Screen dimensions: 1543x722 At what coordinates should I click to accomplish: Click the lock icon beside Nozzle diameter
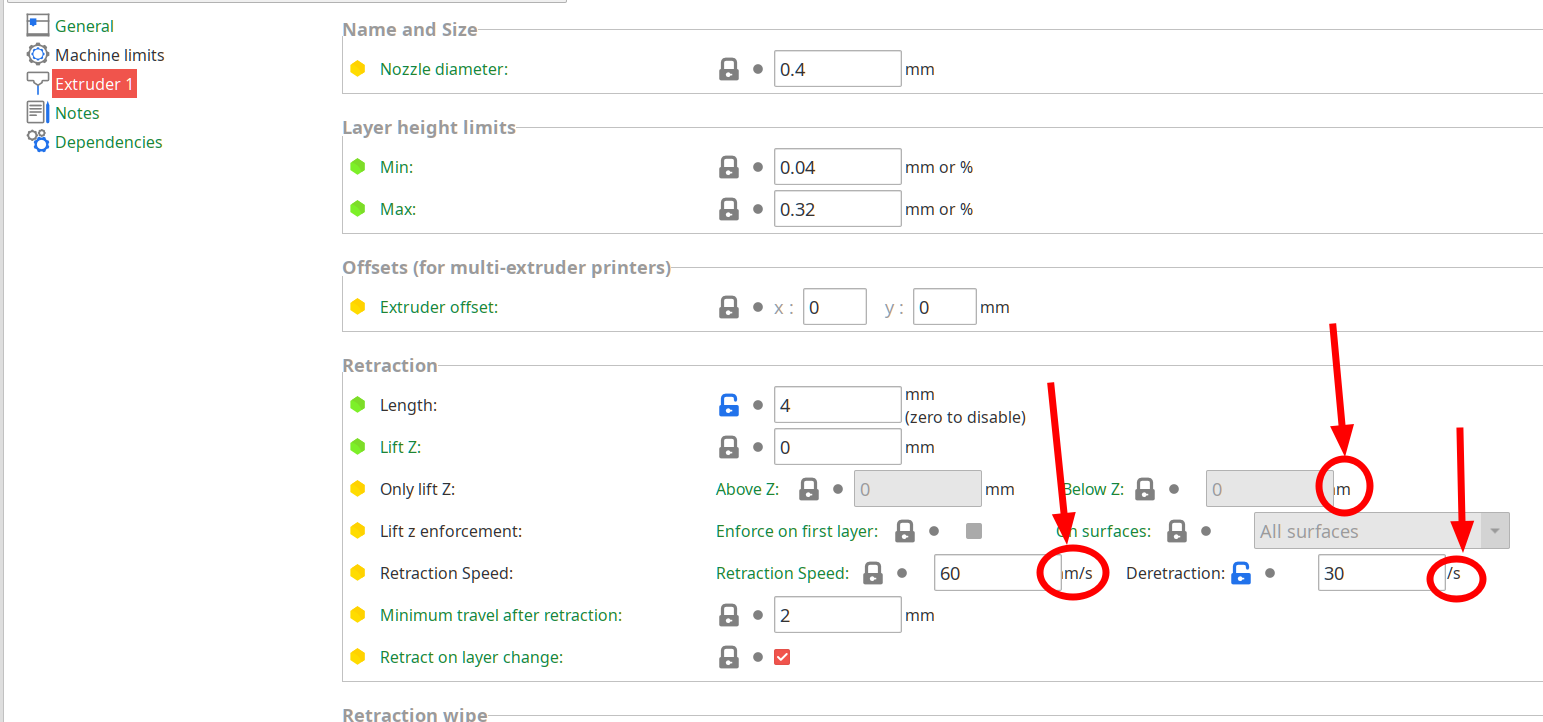click(729, 69)
